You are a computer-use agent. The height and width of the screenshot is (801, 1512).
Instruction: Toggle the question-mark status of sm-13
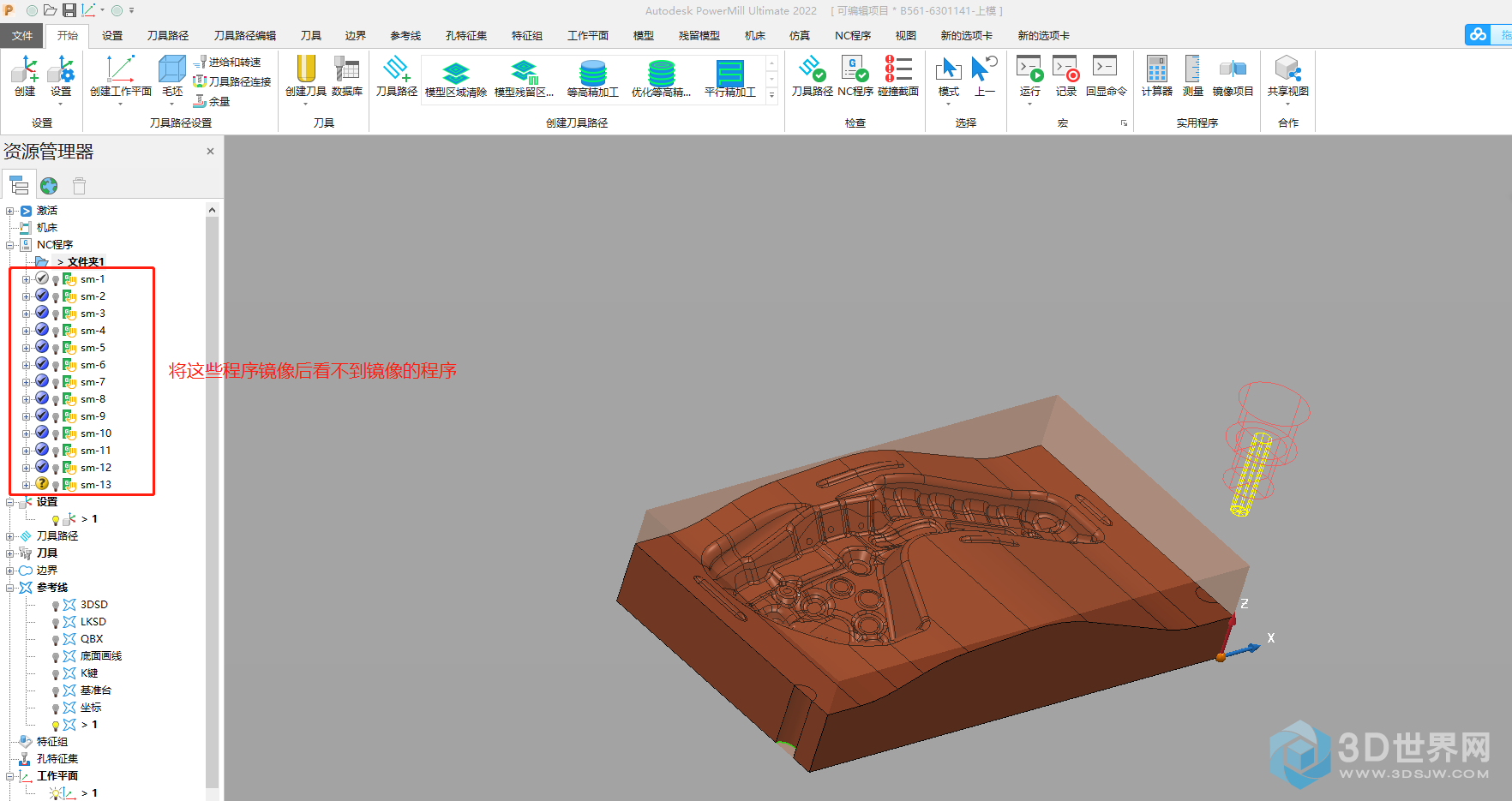click(42, 484)
